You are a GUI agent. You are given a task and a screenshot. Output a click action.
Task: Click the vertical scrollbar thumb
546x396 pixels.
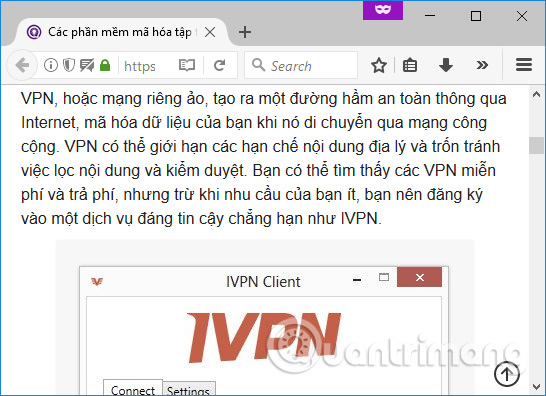click(x=537, y=145)
